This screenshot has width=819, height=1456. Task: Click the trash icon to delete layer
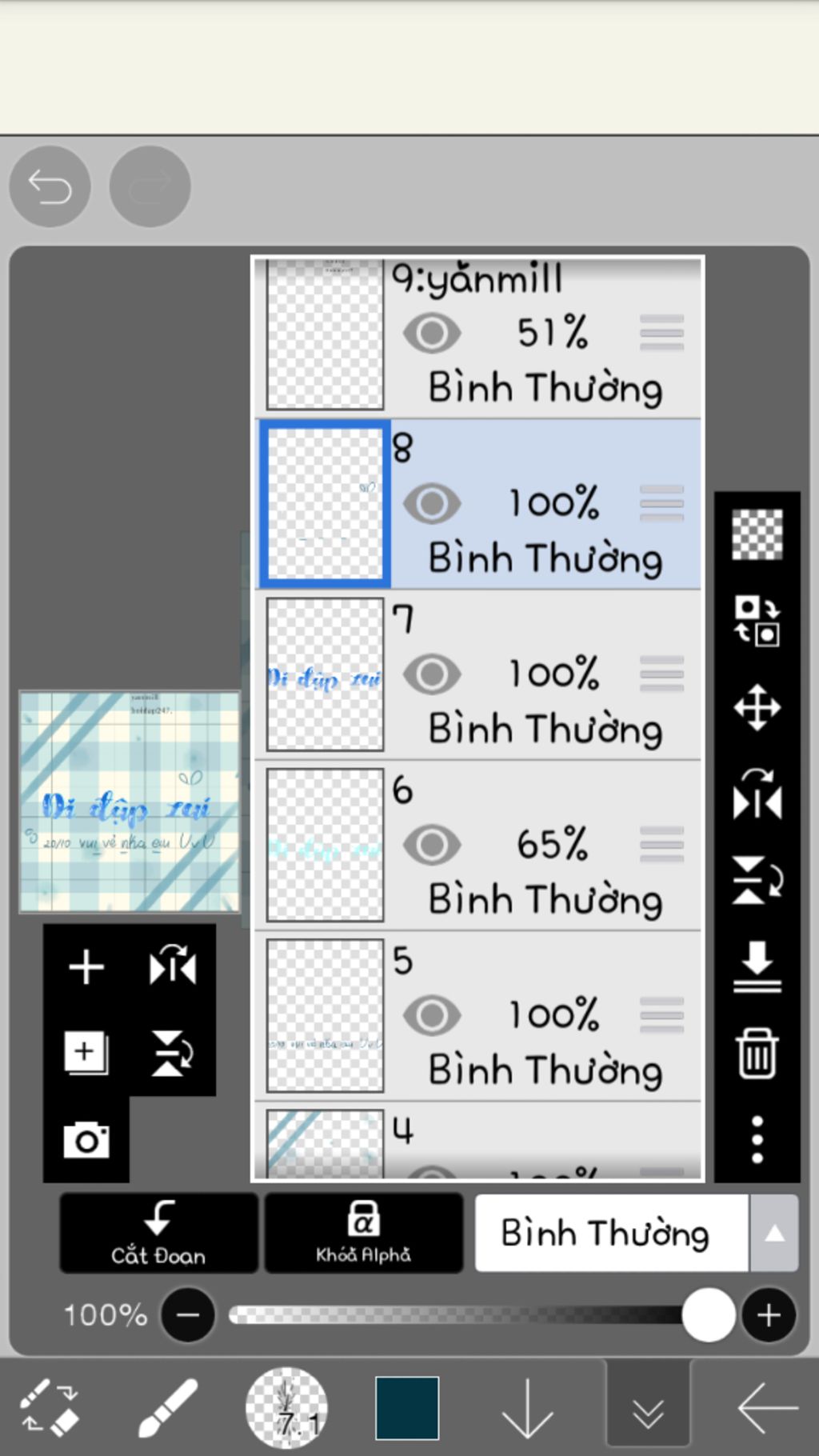tap(757, 1054)
